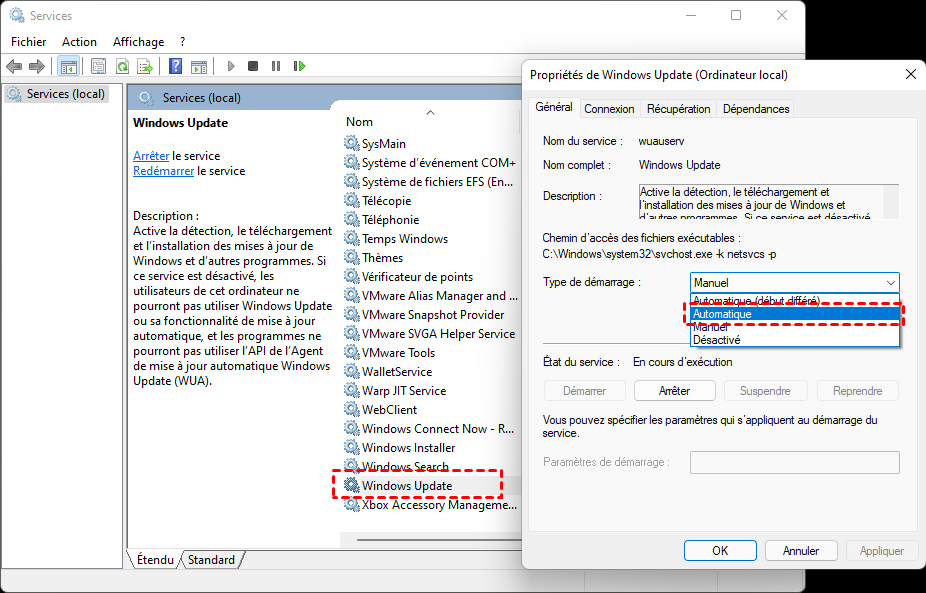Click the Back arrow toolbar icon

pyautogui.click(x=14, y=66)
